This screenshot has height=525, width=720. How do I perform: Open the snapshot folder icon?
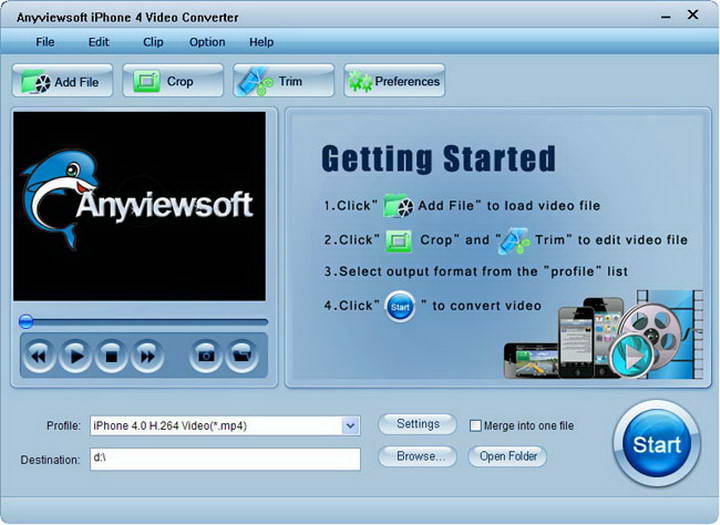[x=242, y=356]
